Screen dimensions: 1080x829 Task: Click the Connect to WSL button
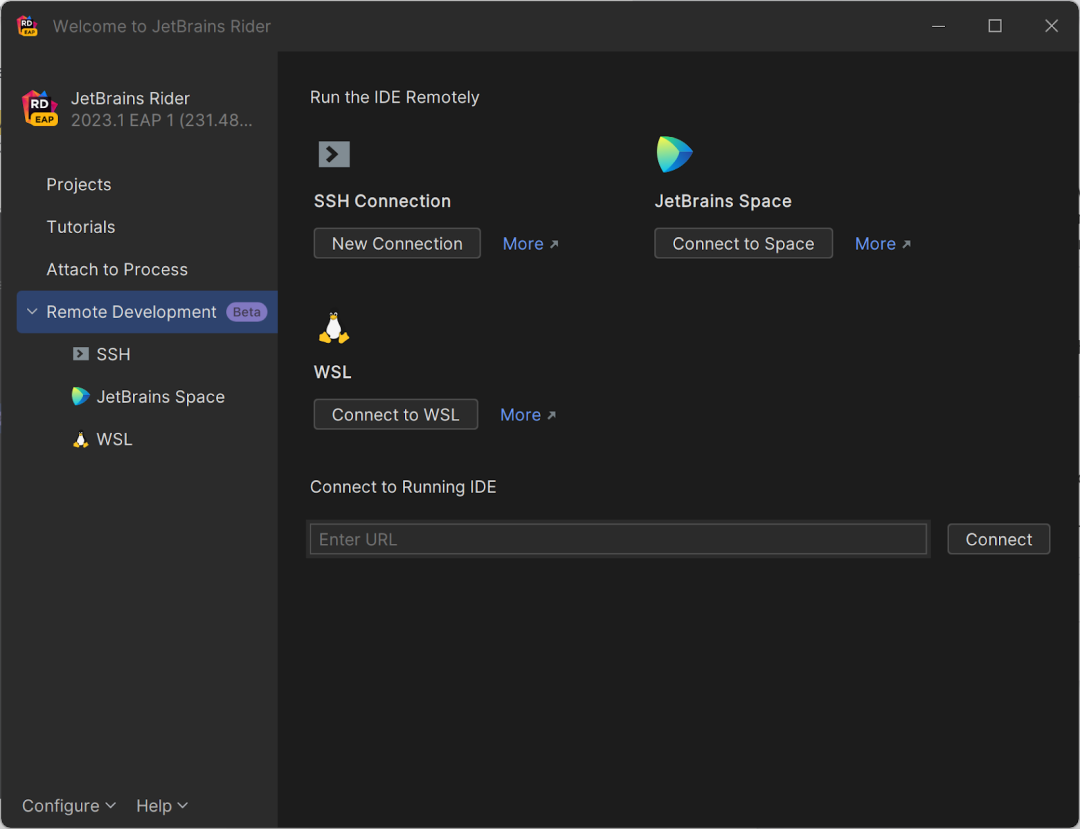396,414
